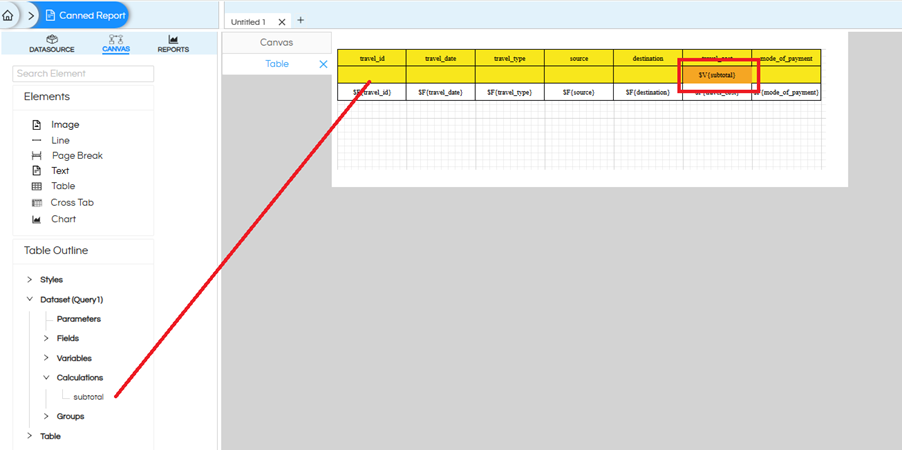
Task: Click the $F{travel_id} detail cell
Action: pos(372,92)
